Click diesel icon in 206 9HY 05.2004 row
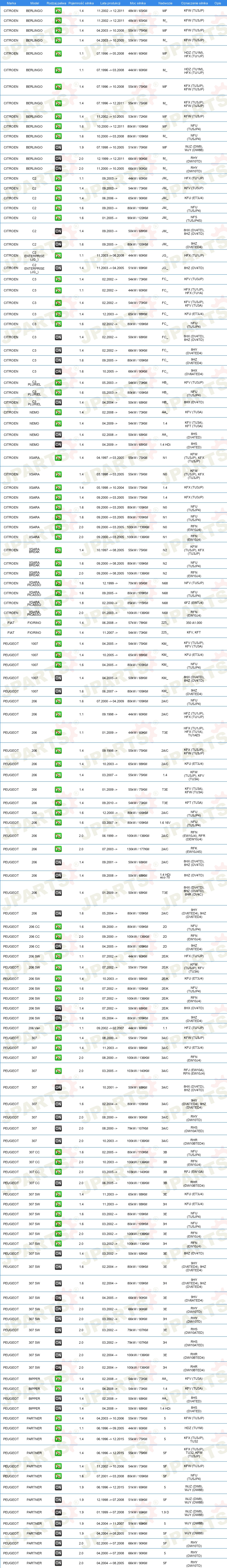Image resolution: width=227 pixels, height=1568 pixels. (58, 914)
